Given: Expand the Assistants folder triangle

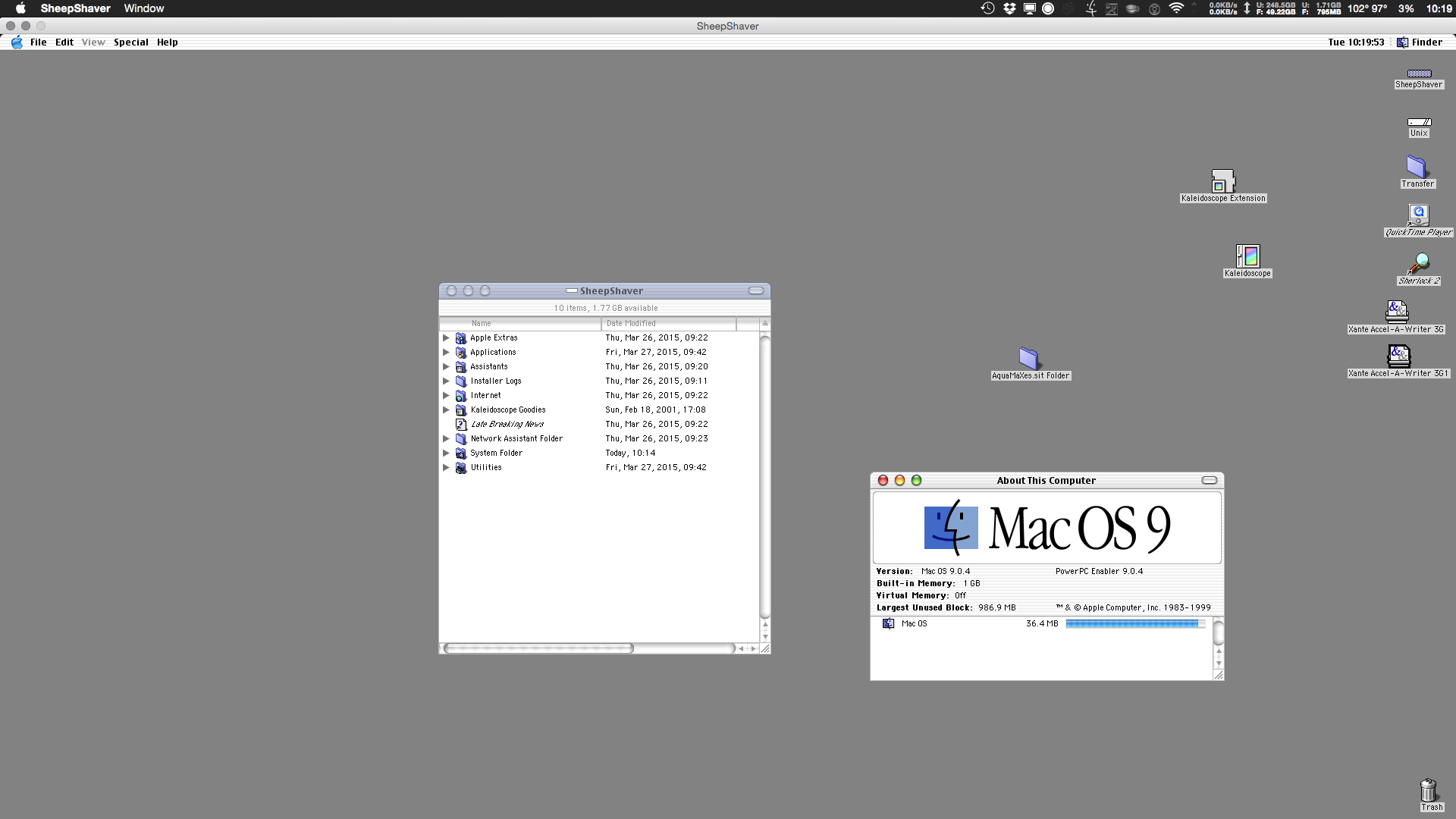Looking at the screenshot, I should 446,367.
